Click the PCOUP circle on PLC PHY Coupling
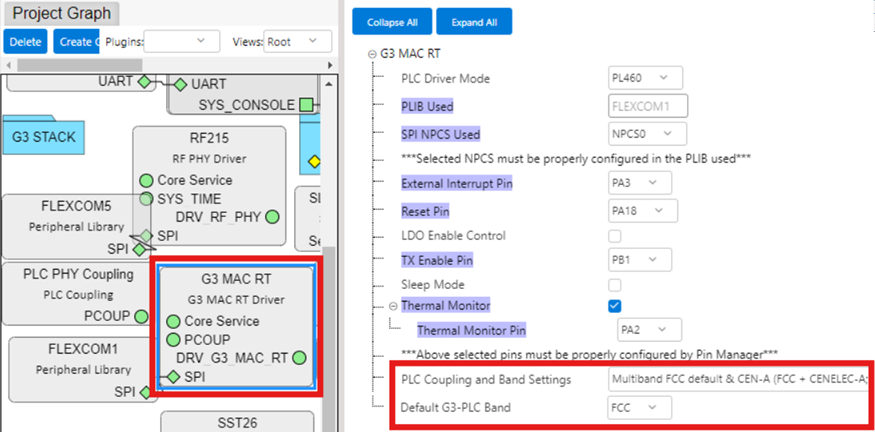Screen dimensions: 875x432 click(145, 315)
